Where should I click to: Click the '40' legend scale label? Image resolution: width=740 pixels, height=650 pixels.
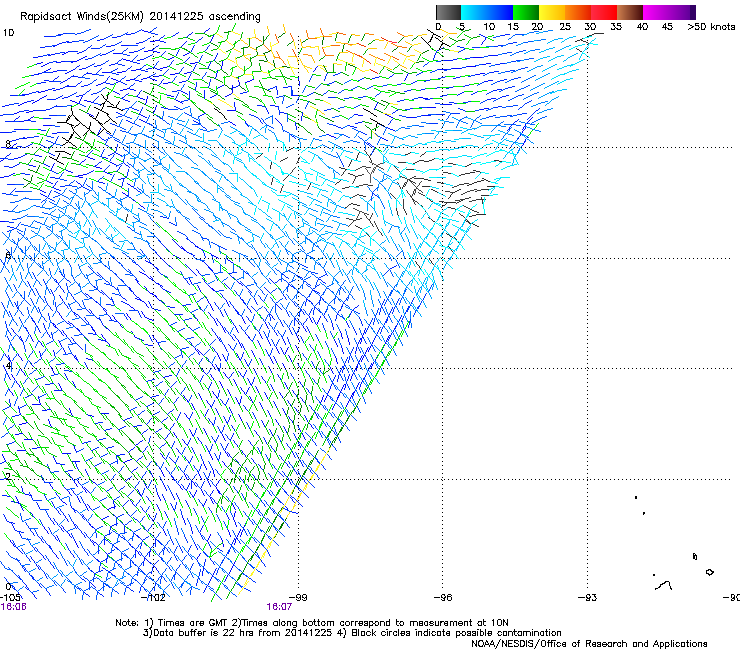(642, 27)
